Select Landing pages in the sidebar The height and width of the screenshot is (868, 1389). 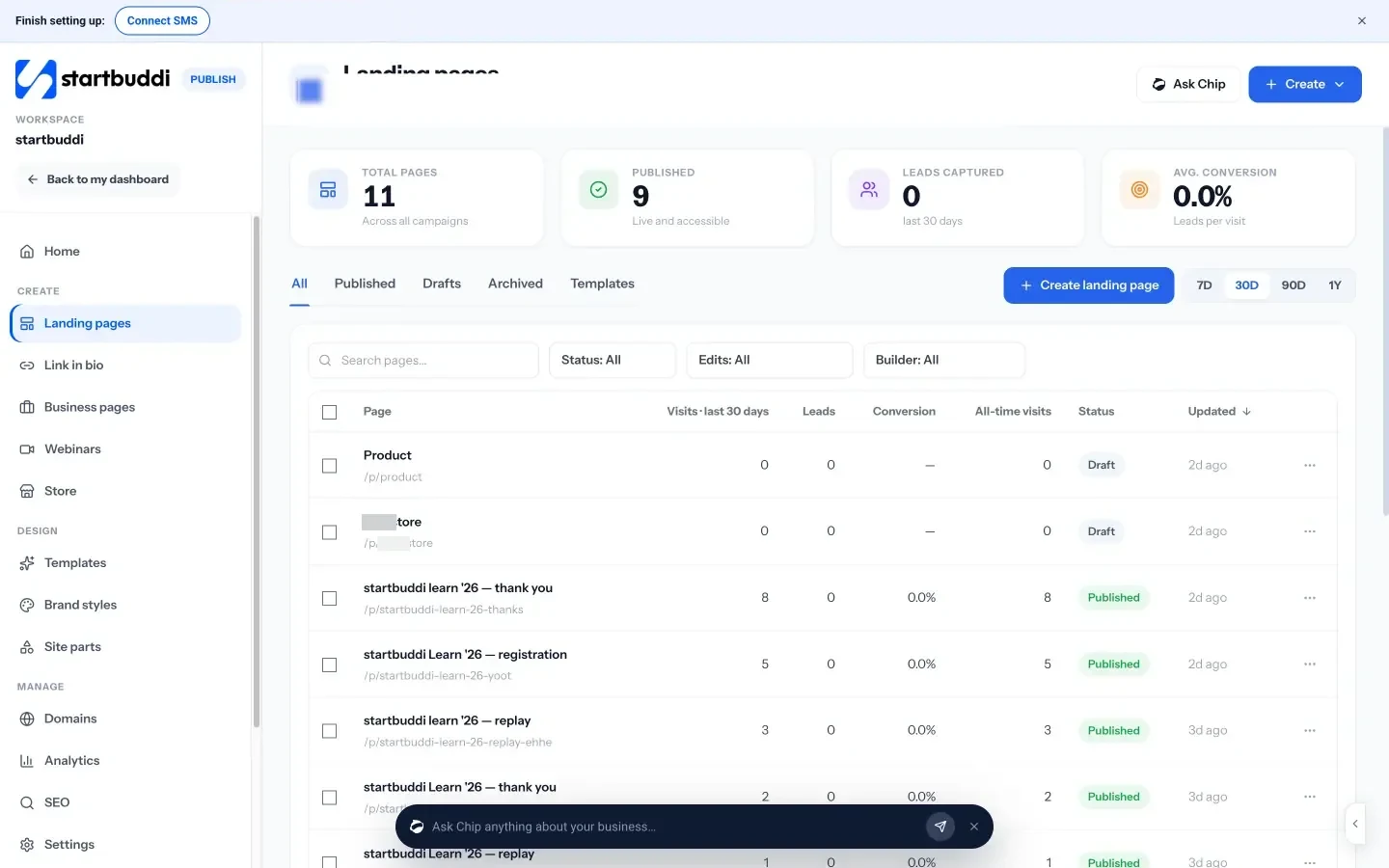pyautogui.click(x=125, y=323)
